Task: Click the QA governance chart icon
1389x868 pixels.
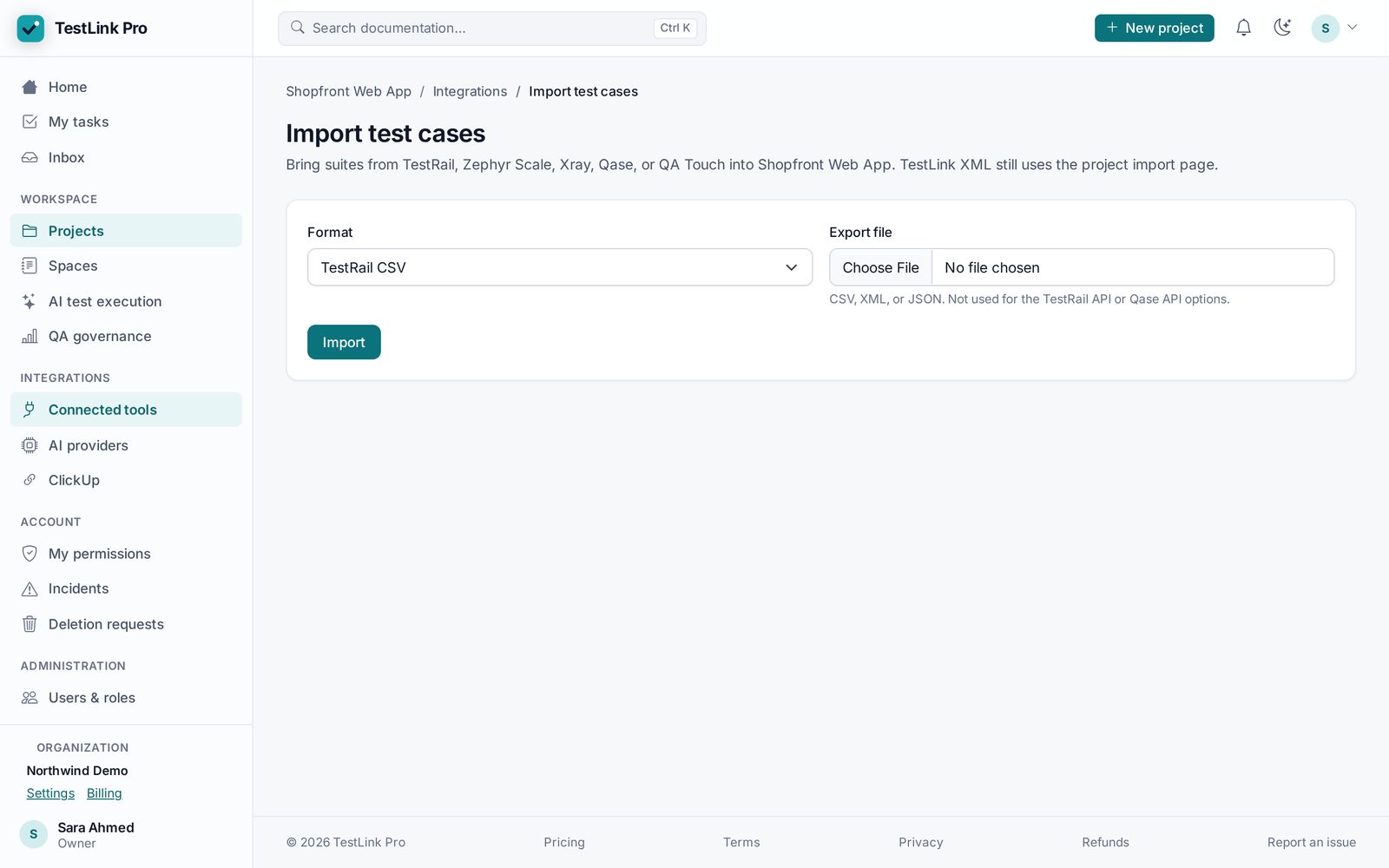Action: [30, 336]
